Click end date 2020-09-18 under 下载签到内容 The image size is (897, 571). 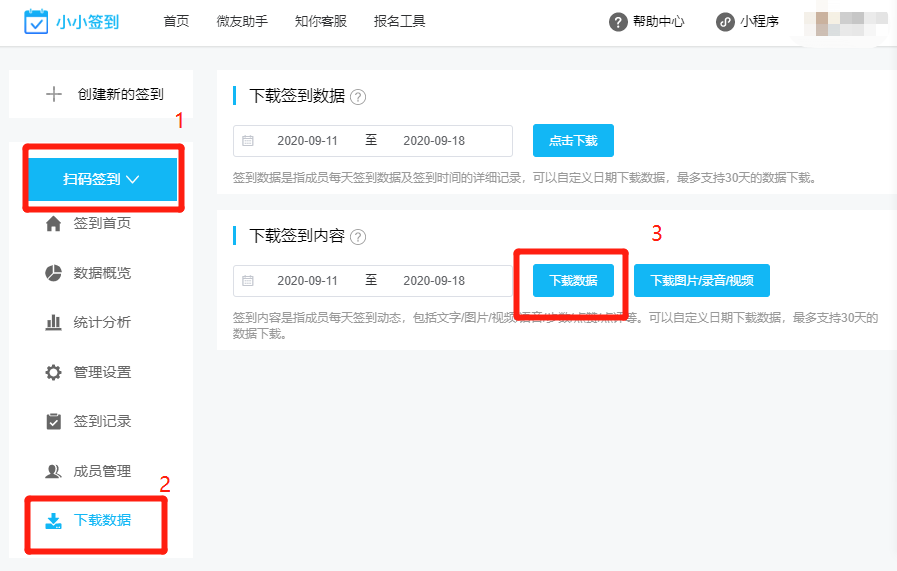(x=434, y=281)
